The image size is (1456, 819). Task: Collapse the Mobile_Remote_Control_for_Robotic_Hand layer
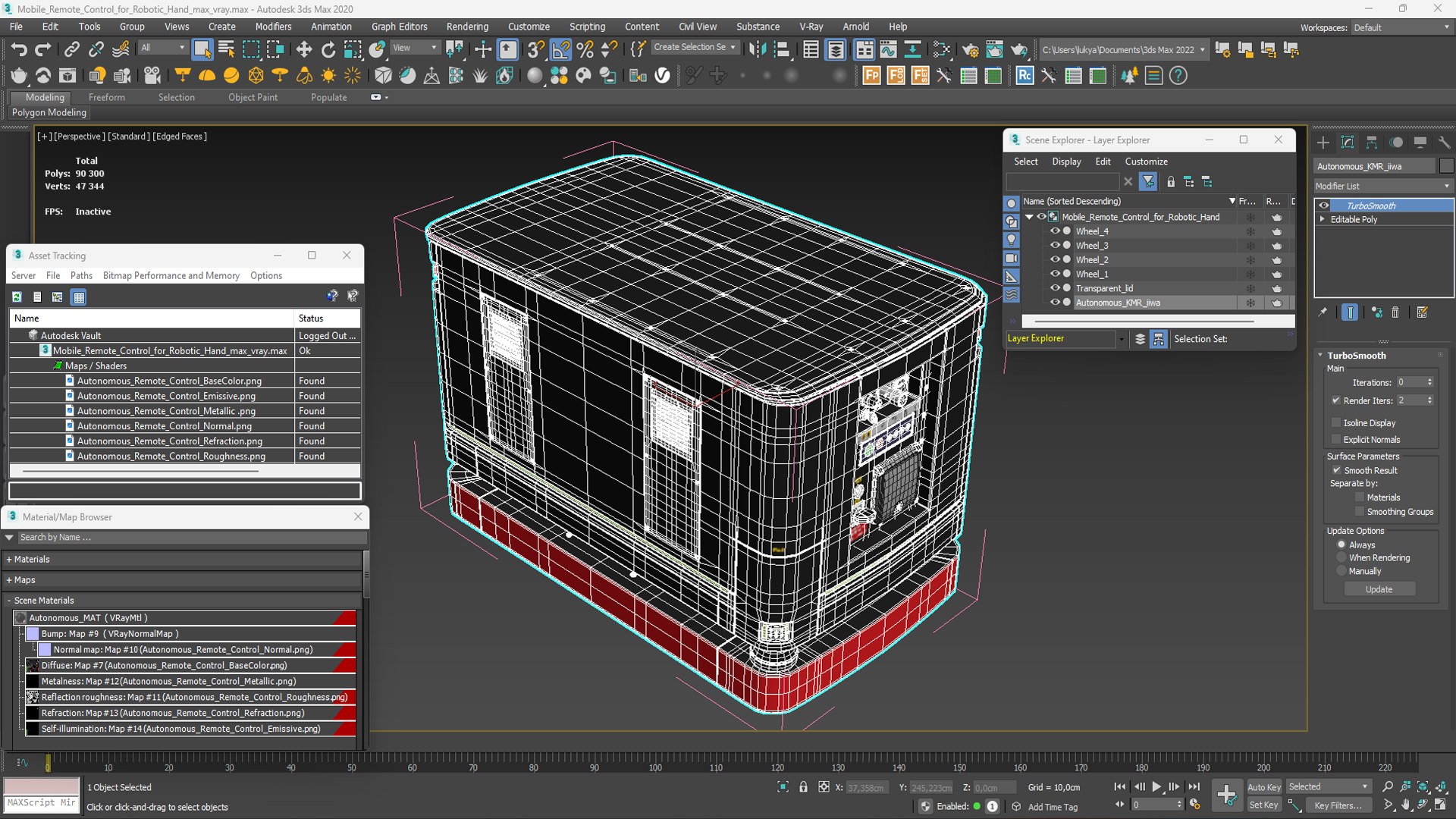[1029, 217]
